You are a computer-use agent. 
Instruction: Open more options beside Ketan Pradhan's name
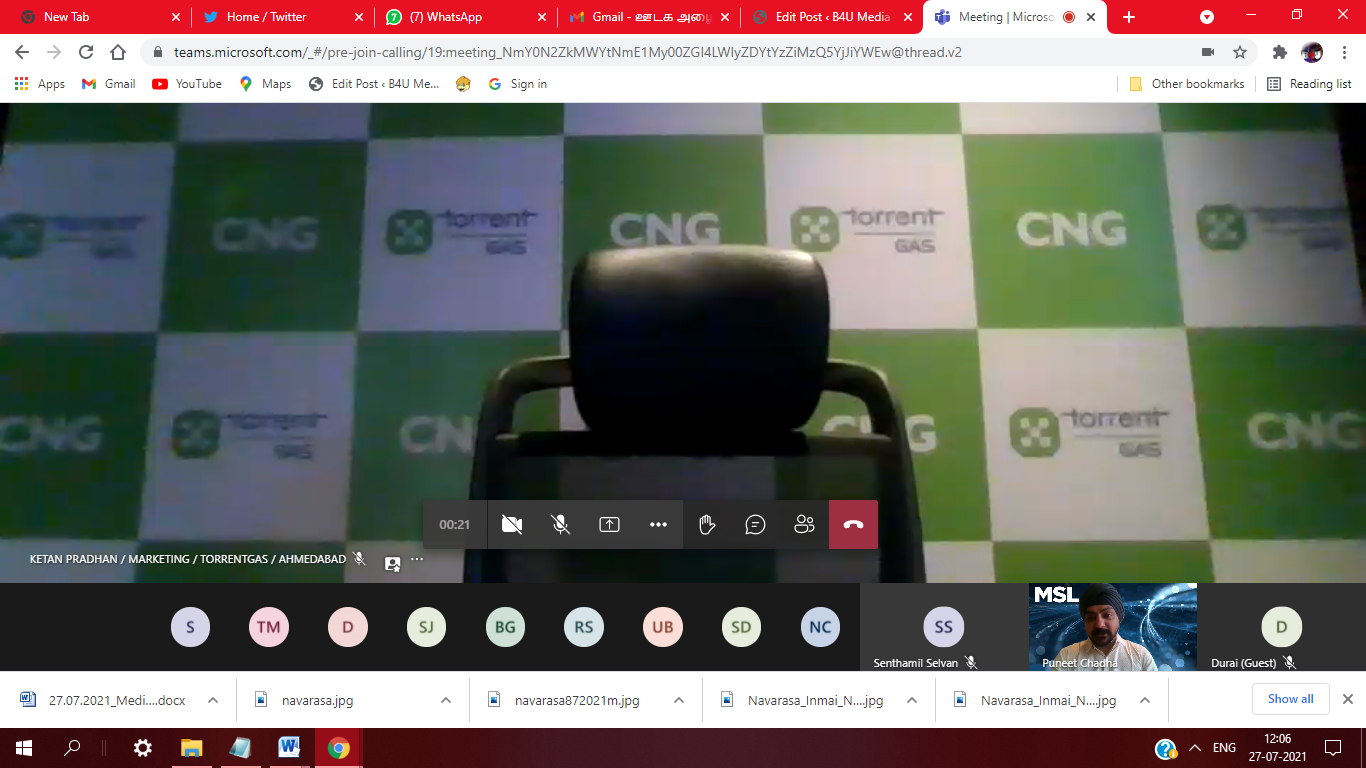[x=417, y=560]
